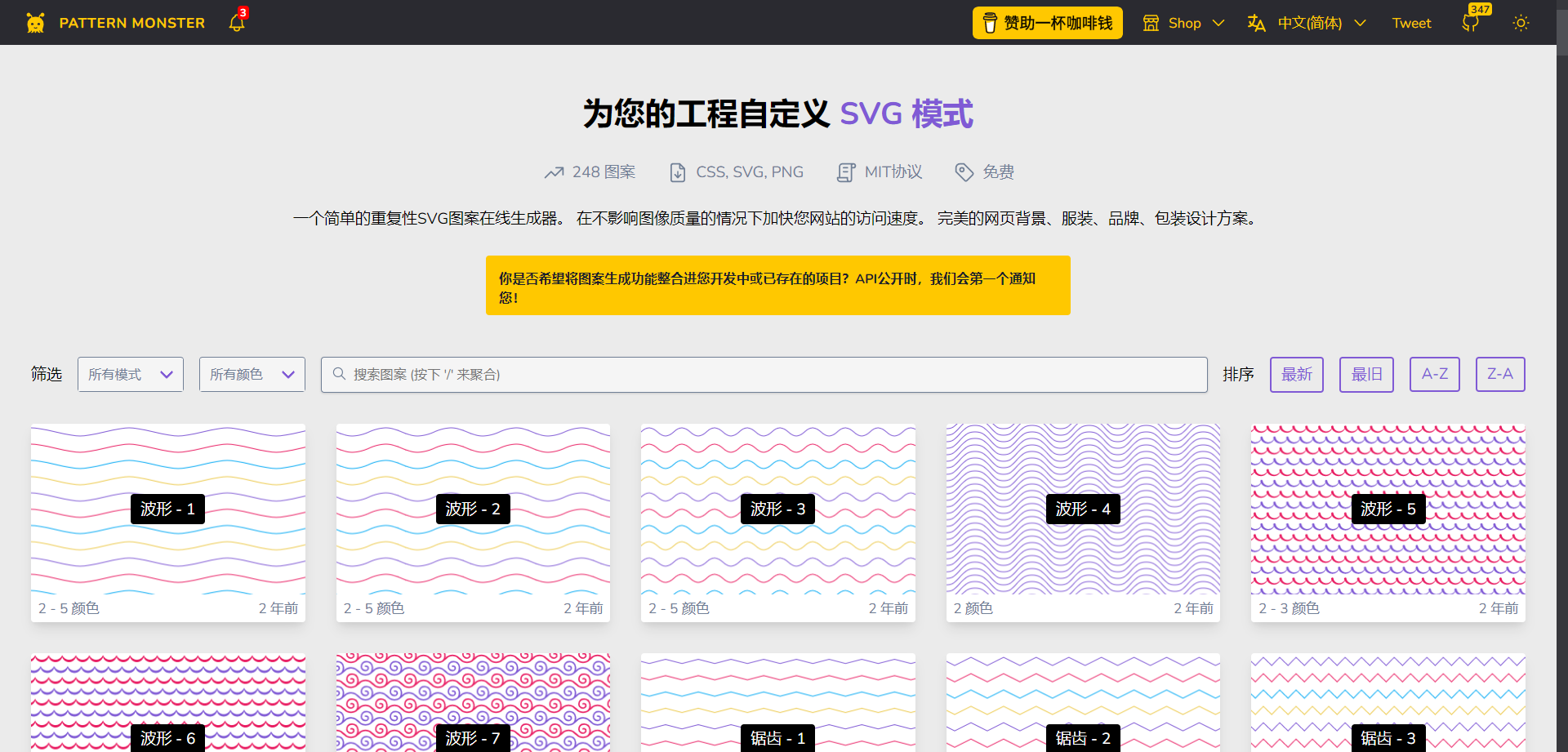
Task: Open the 所有模式 filter dropdown
Action: click(131, 374)
